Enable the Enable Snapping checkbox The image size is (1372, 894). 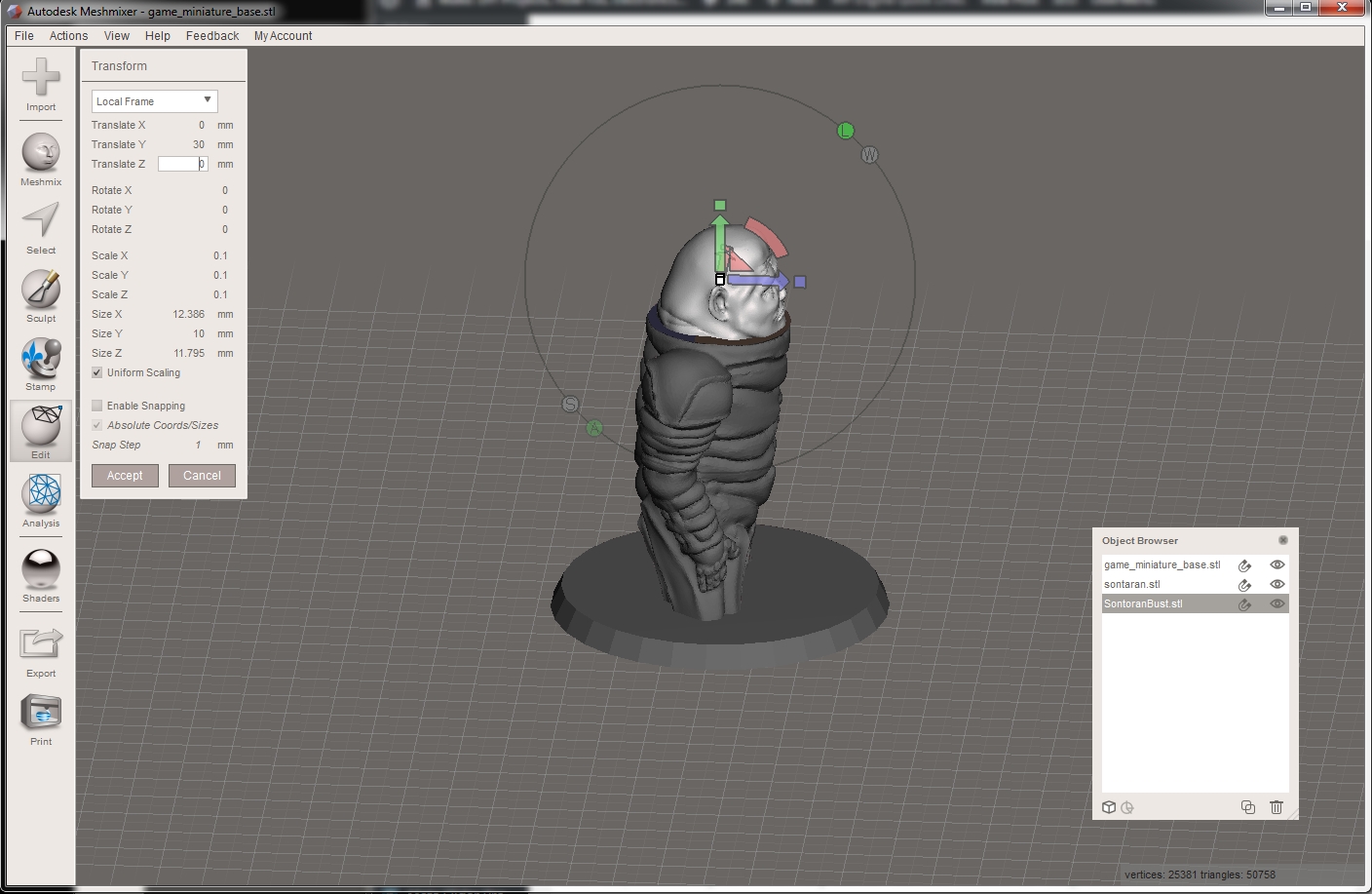pos(97,406)
